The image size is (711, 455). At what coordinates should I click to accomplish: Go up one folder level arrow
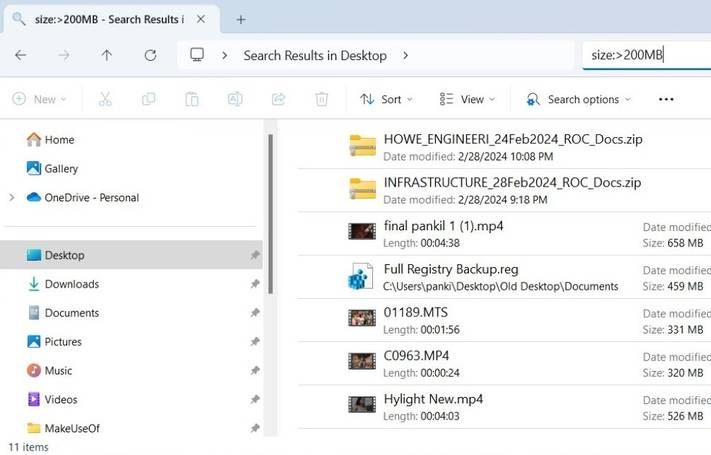[x=107, y=55]
